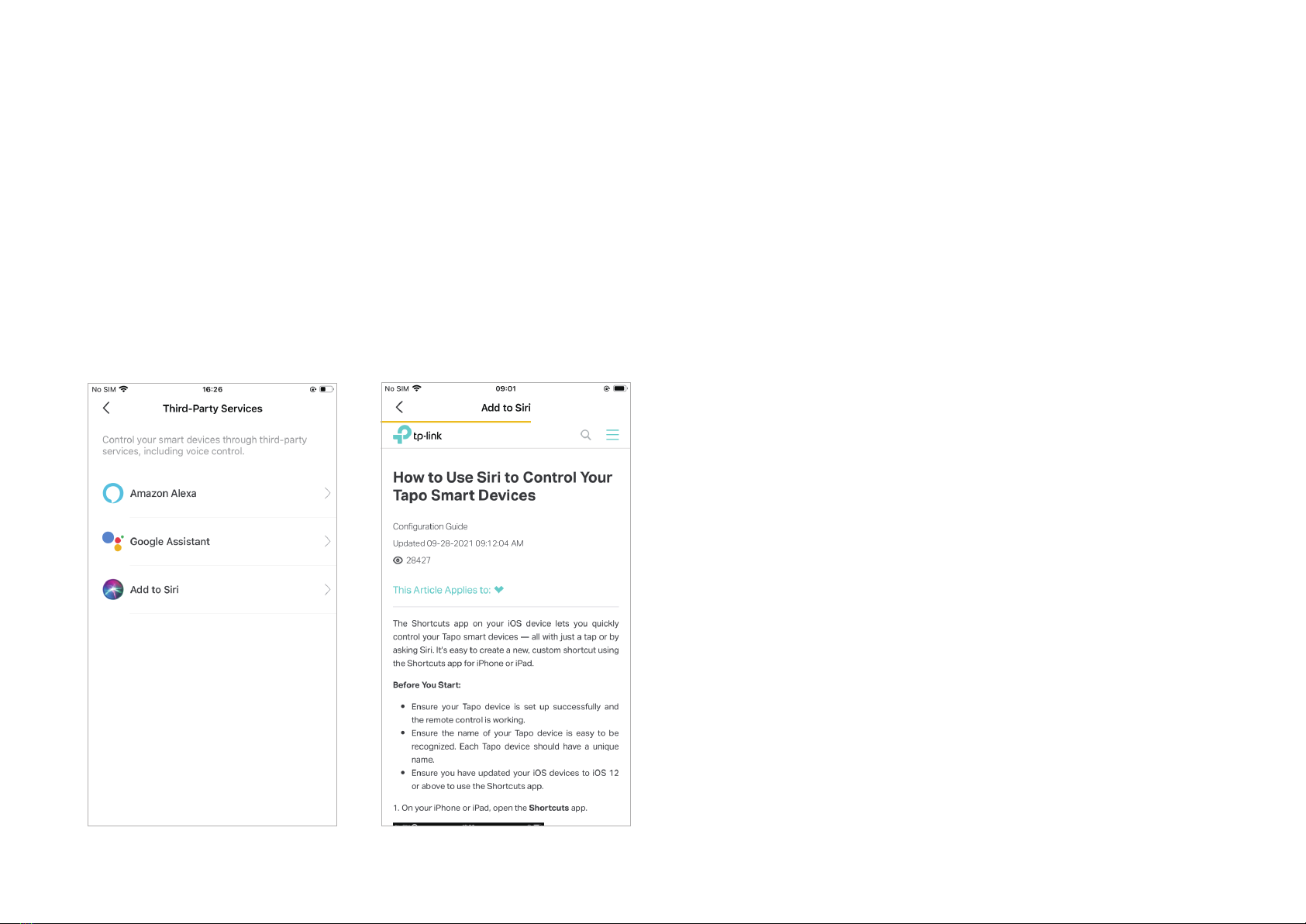Viewport: 1306px width, 924px height.
Task: Click This Article Applies to link
Action: [x=442, y=590]
